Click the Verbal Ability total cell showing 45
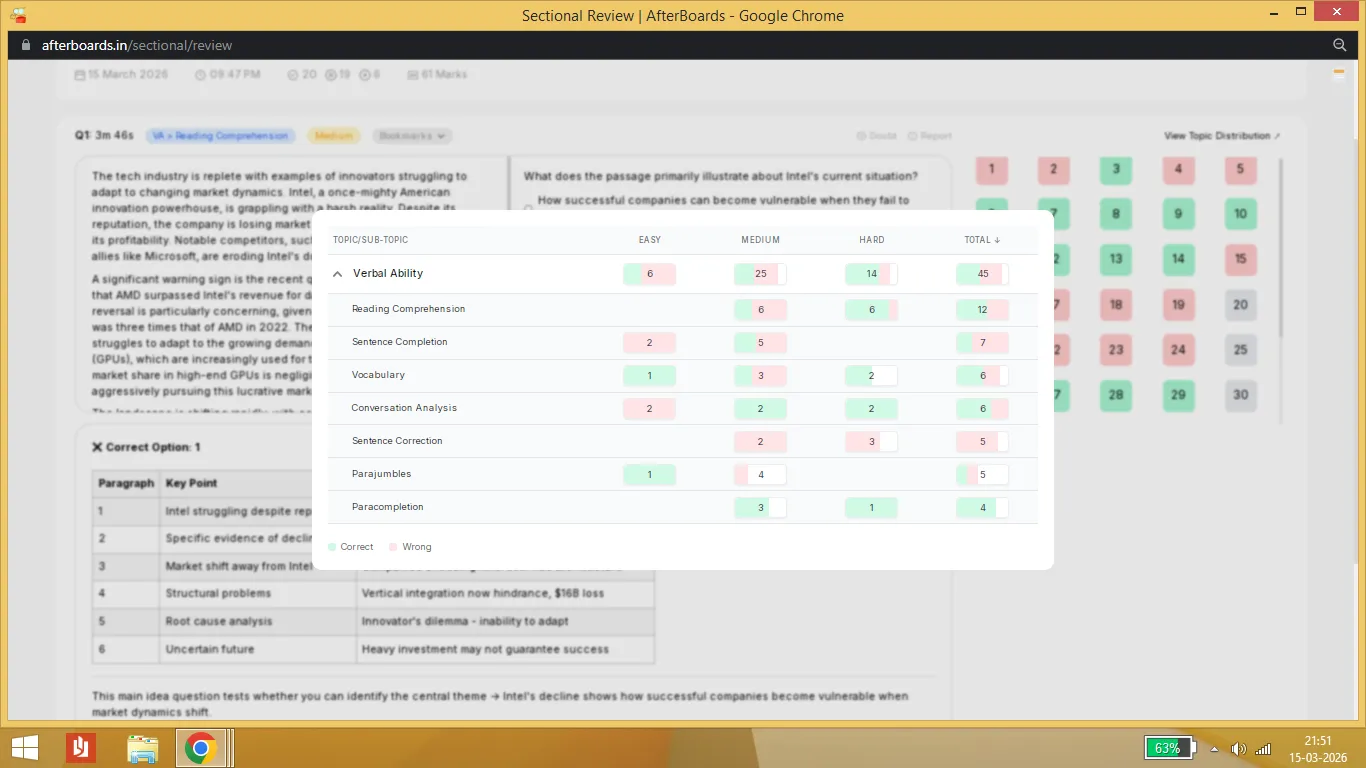Image resolution: width=1366 pixels, height=768 pixels. (982, 274)
